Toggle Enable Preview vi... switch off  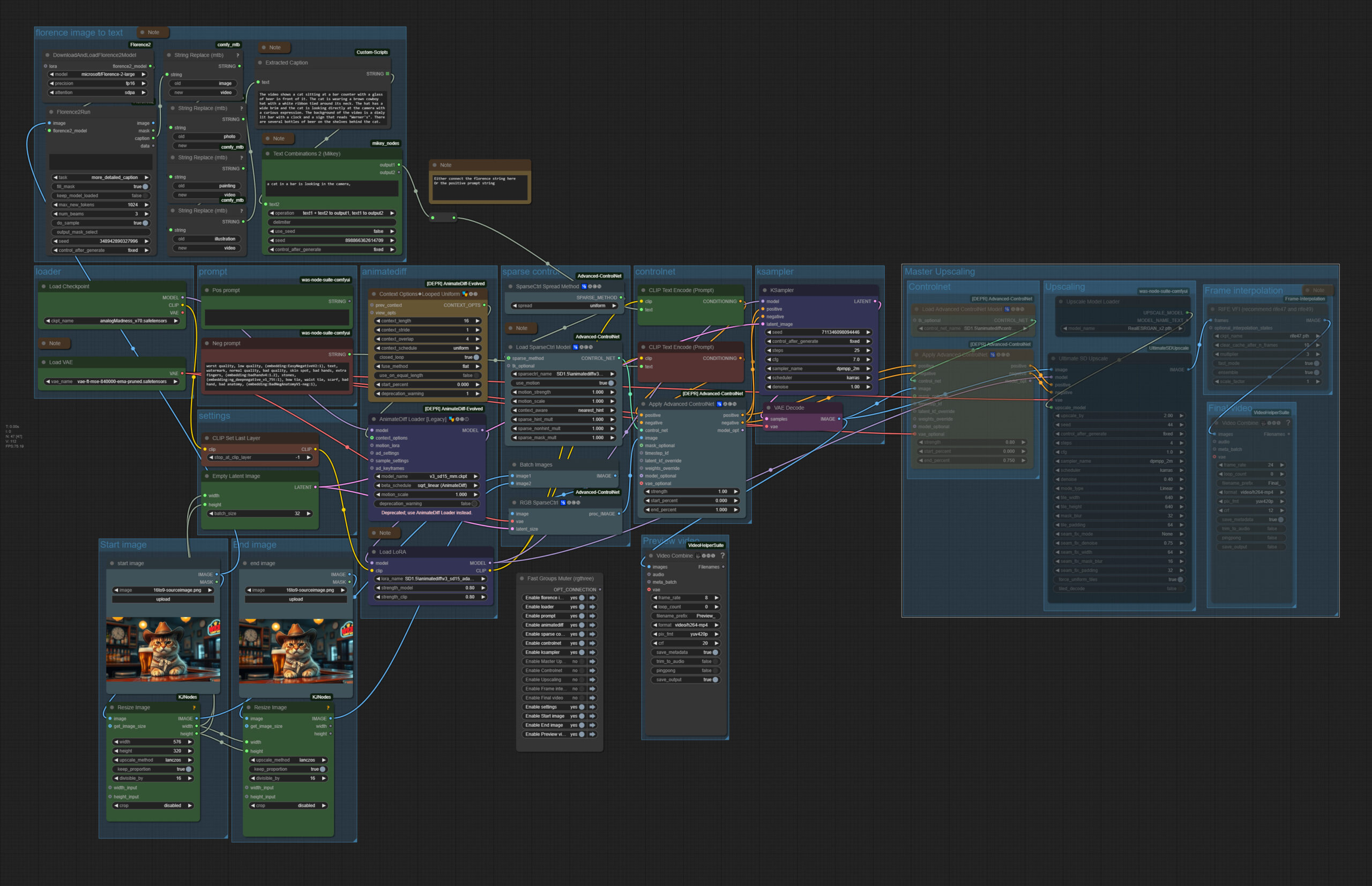[x=582, y=735]
